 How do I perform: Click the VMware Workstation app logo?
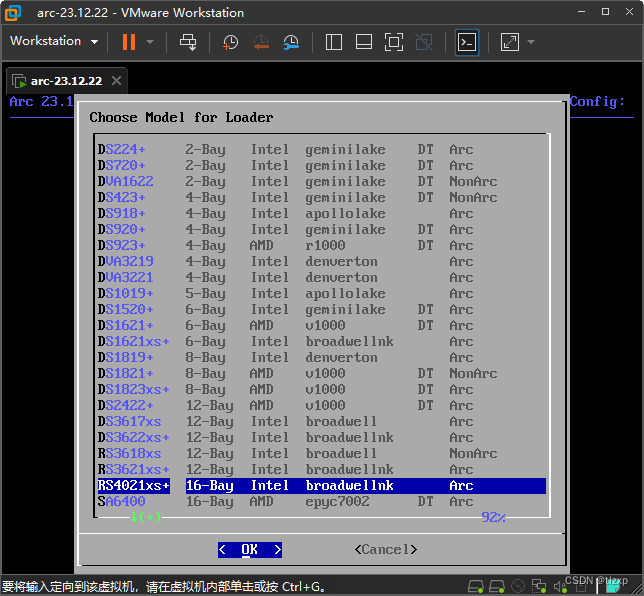point(13,13)
